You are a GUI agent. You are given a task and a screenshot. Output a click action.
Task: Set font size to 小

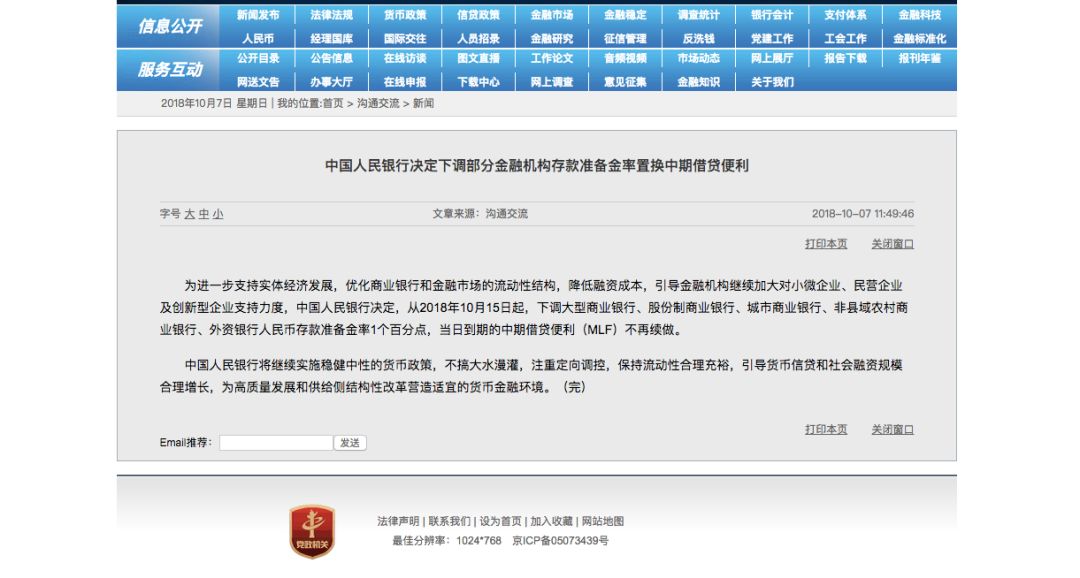[x=218, y=214]
